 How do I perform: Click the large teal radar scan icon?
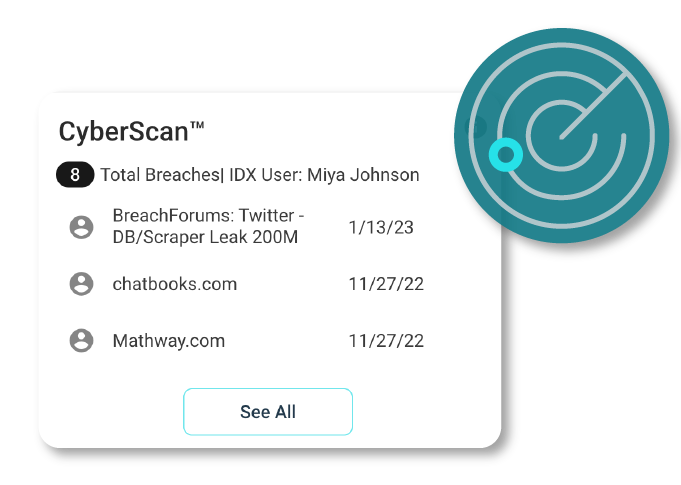562,135
